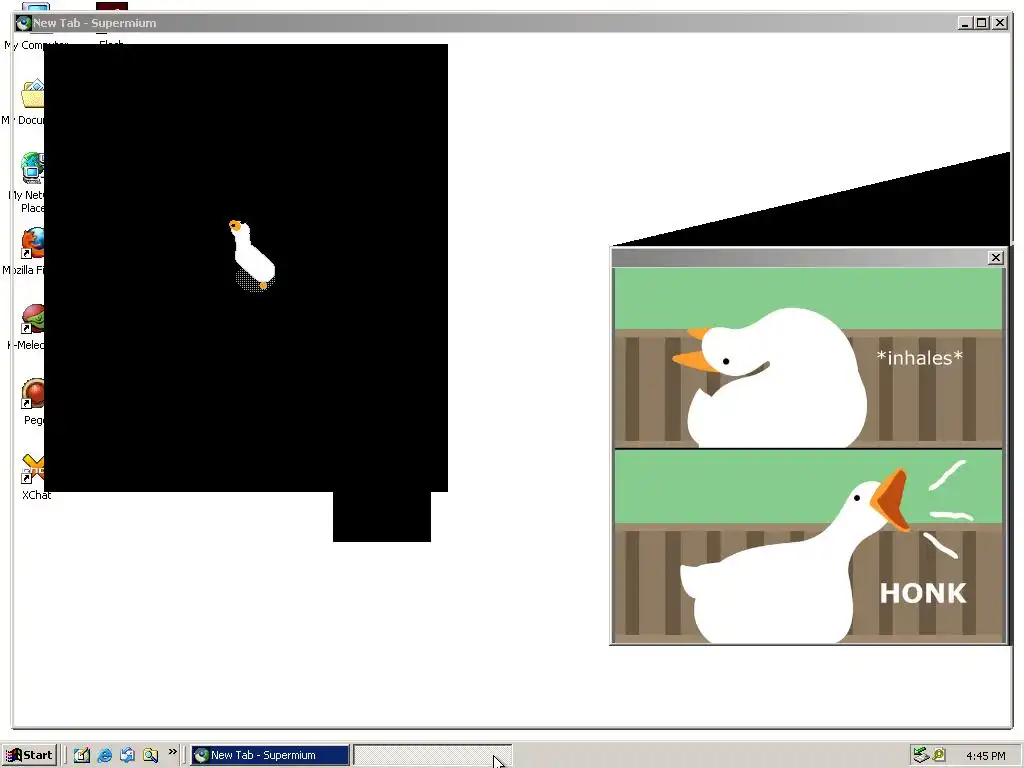Viewport: 1024px width, 768px height.
Task: Click Show Desktop in Quick Launch
Action: click(82, 755)
